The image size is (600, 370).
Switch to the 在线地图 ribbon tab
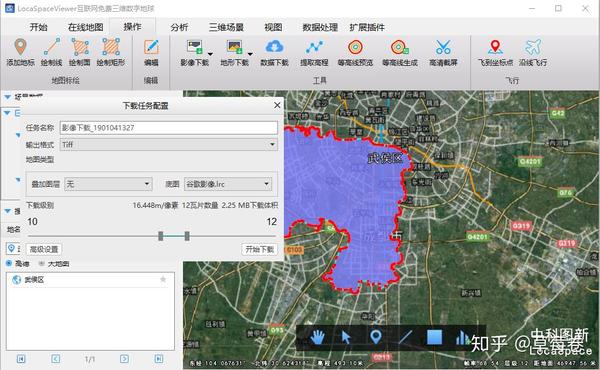tap(85, 27)
